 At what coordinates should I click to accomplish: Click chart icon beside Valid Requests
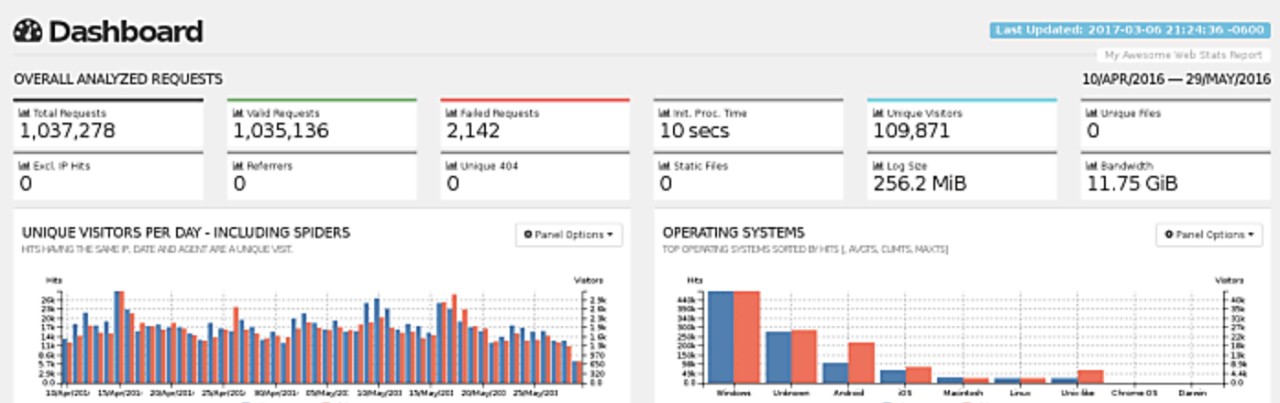(238, 114)
